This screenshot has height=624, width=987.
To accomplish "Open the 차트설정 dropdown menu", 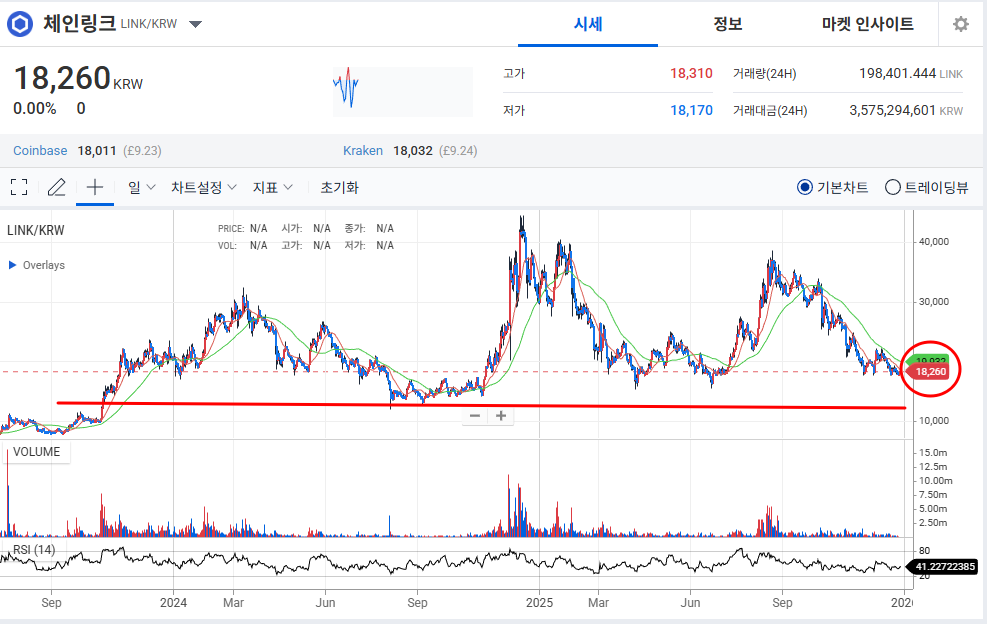I will (x=203, y=187).
